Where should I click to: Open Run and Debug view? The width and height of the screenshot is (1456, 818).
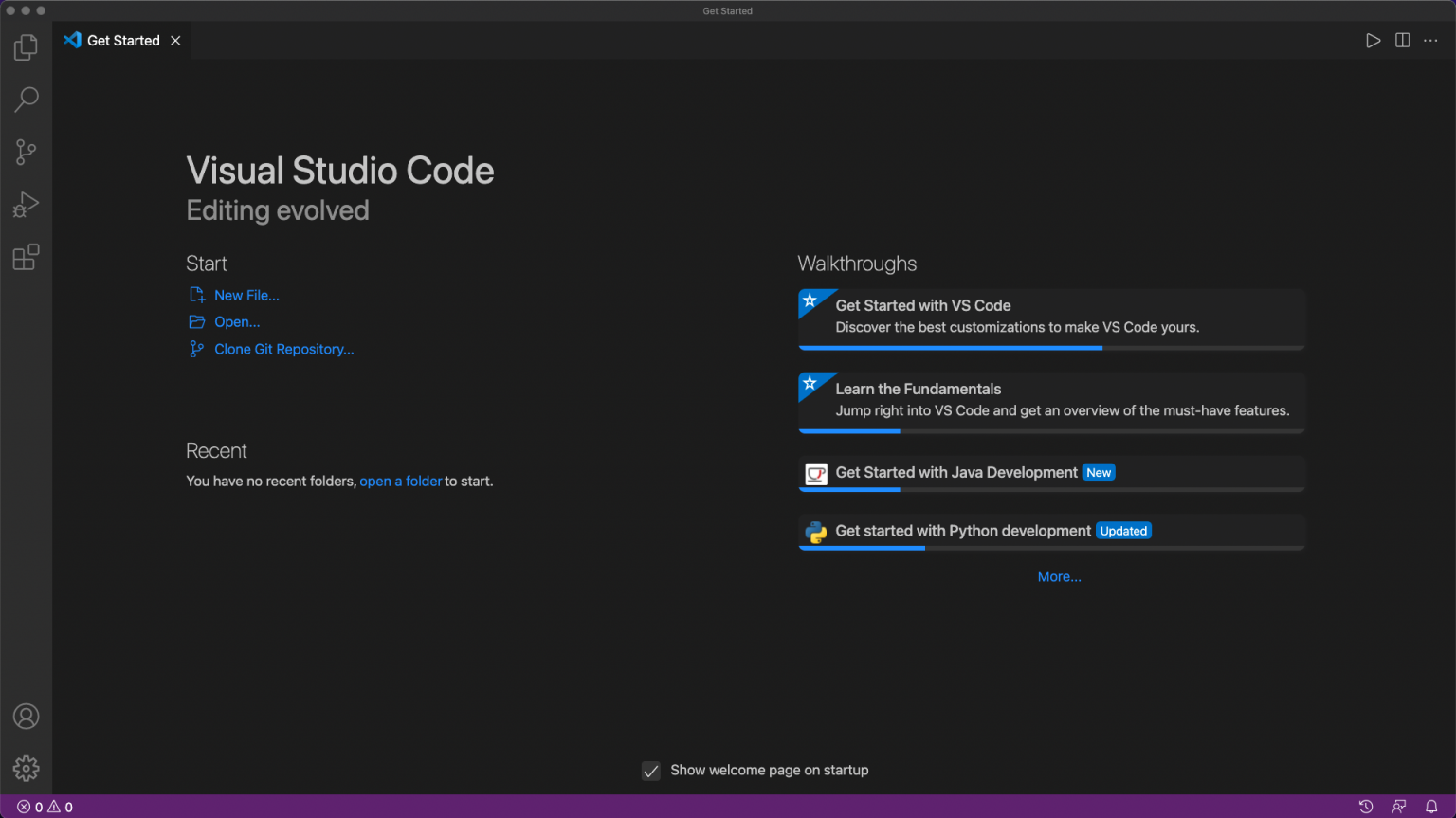(x=26, y=205)
